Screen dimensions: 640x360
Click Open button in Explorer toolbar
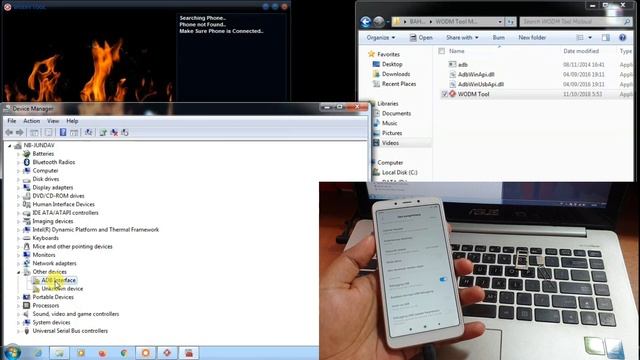click(x=421, y=38)
